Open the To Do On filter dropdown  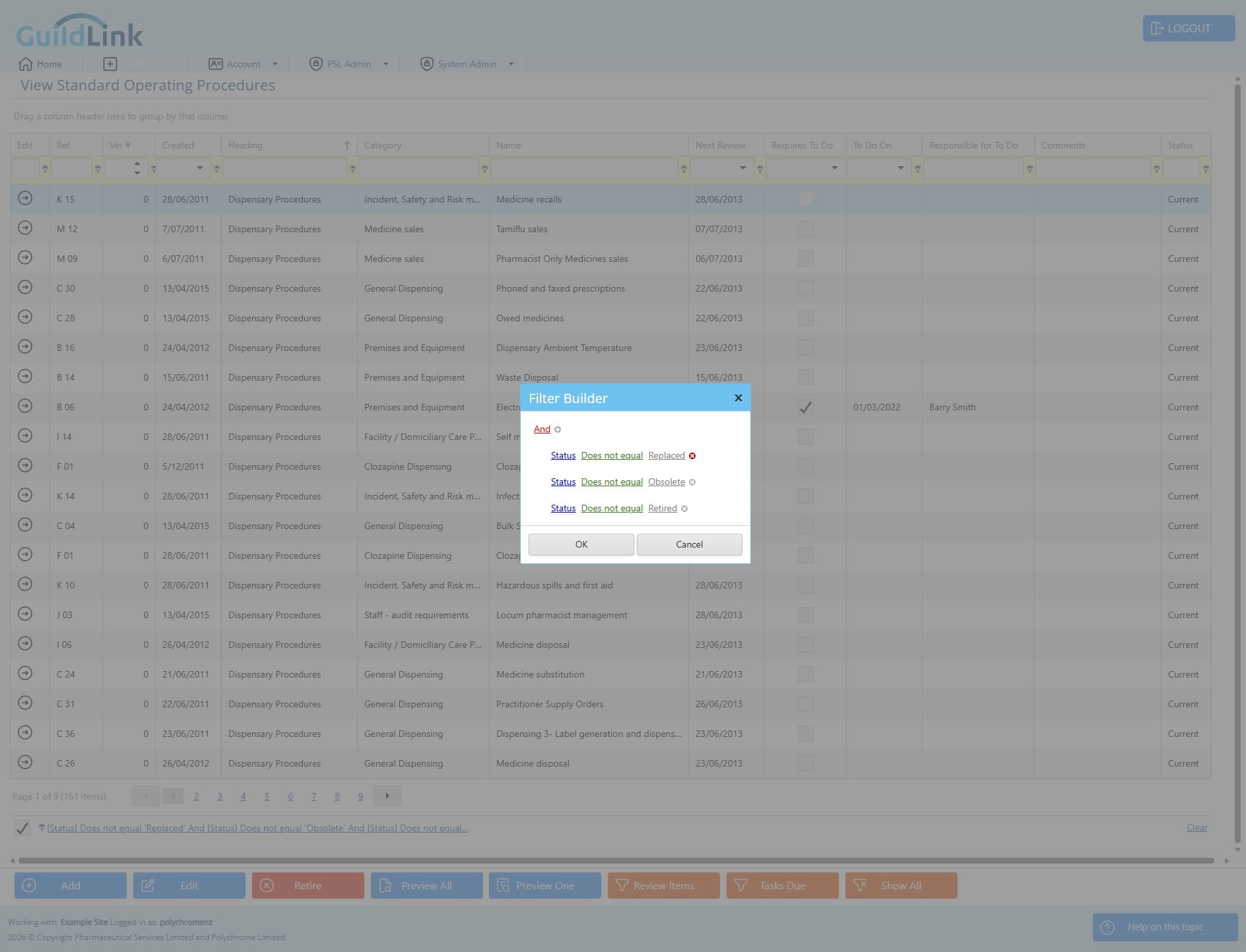[x=900, y=168]
